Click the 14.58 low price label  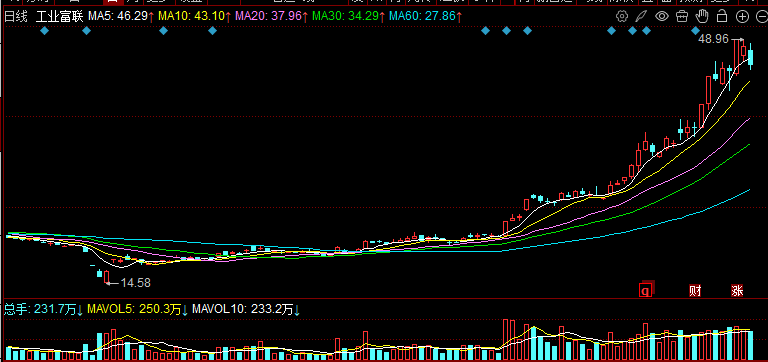[x=136, y=283]
